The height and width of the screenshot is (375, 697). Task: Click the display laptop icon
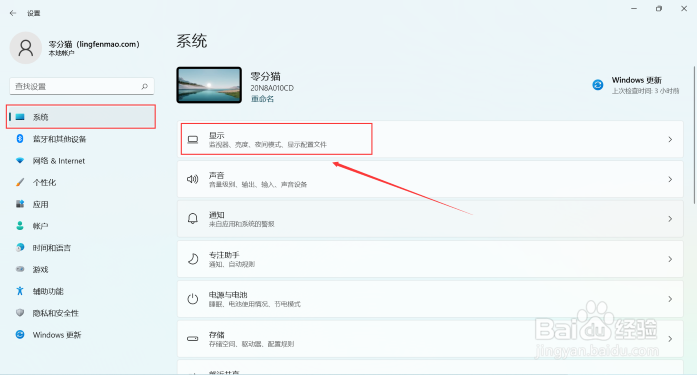pyautogui.click(x=192, y=140)
